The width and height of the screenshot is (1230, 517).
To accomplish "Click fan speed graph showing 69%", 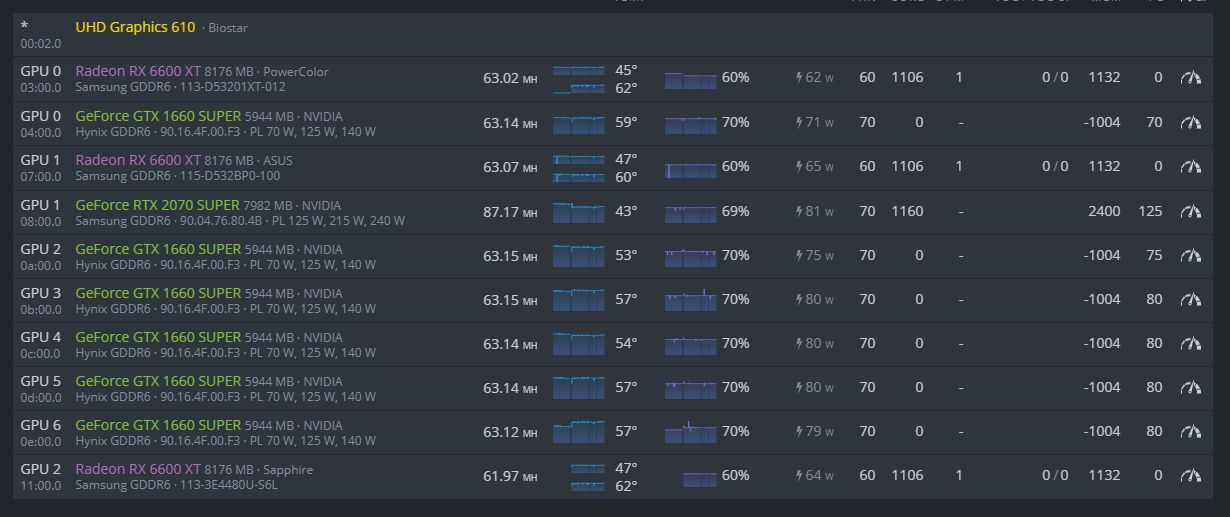I will (x=690, y=212).
